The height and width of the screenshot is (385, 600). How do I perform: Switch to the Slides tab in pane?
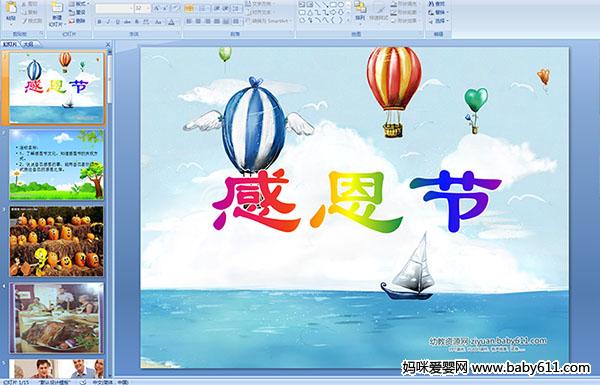point(10,44)
